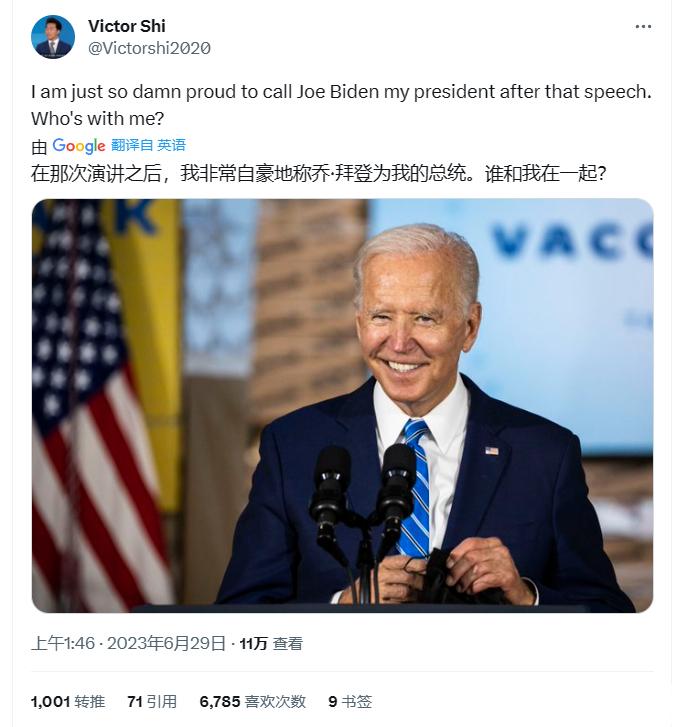Click the "Who's with me?" tweet line
This screenshot has width=673, height=727.
pos(98,119)
